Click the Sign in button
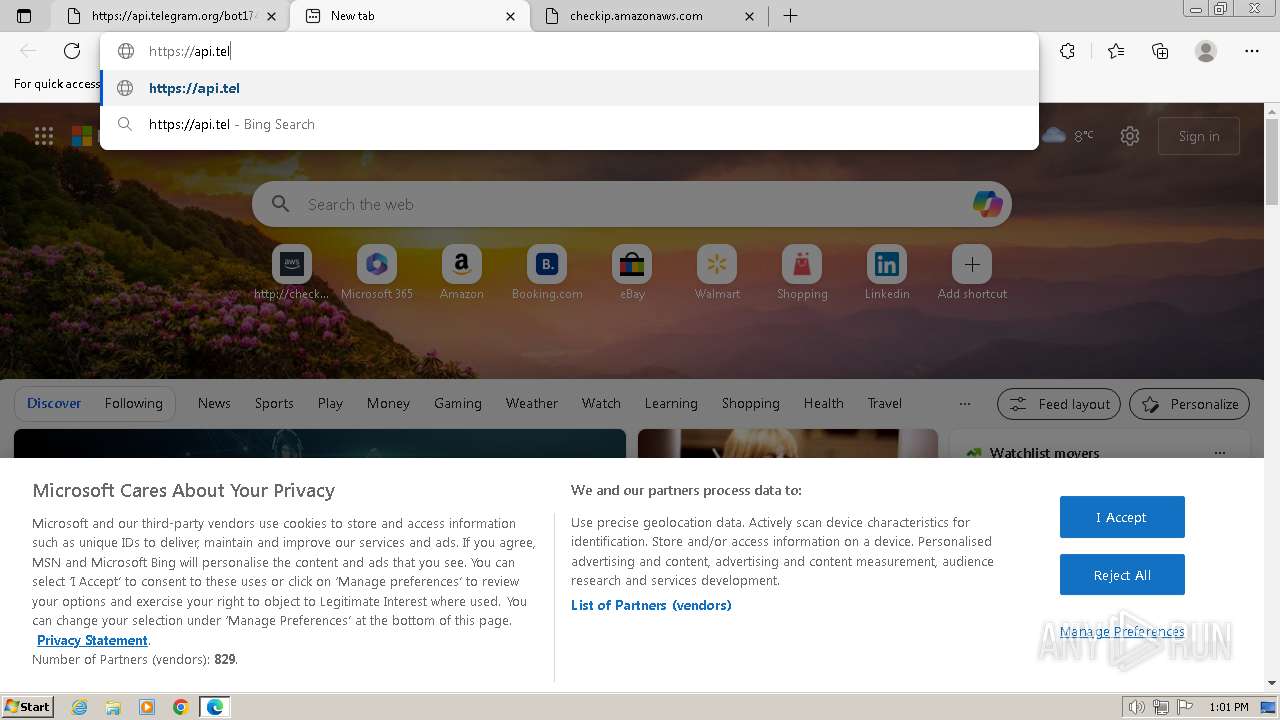1280x720 pixels. tap(1199, 136)
